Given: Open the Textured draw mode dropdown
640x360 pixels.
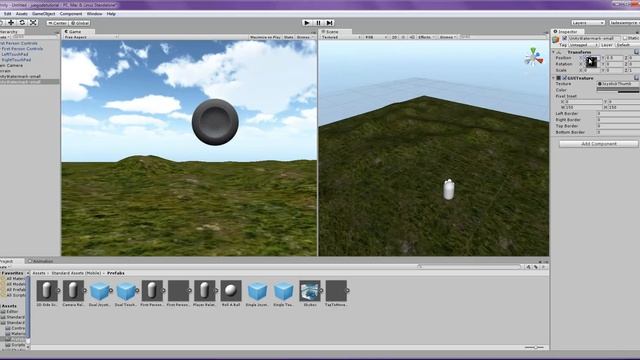Looking at the screenshot, I should pos(341,37).
